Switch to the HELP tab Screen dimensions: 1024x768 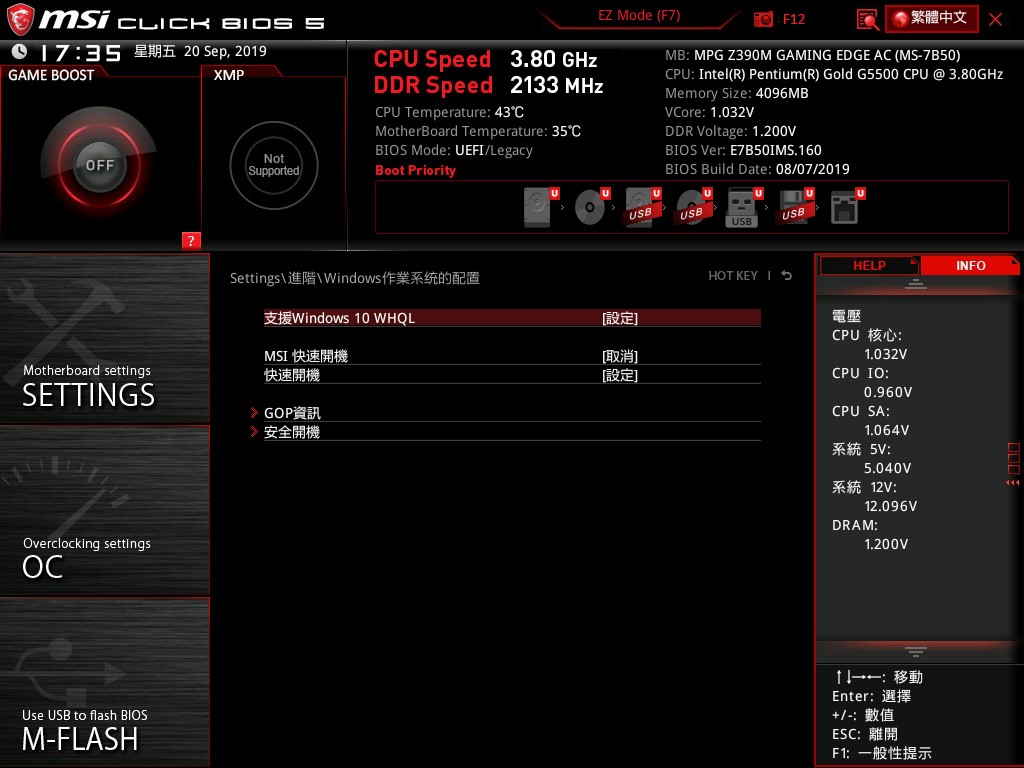coord(869,265)
